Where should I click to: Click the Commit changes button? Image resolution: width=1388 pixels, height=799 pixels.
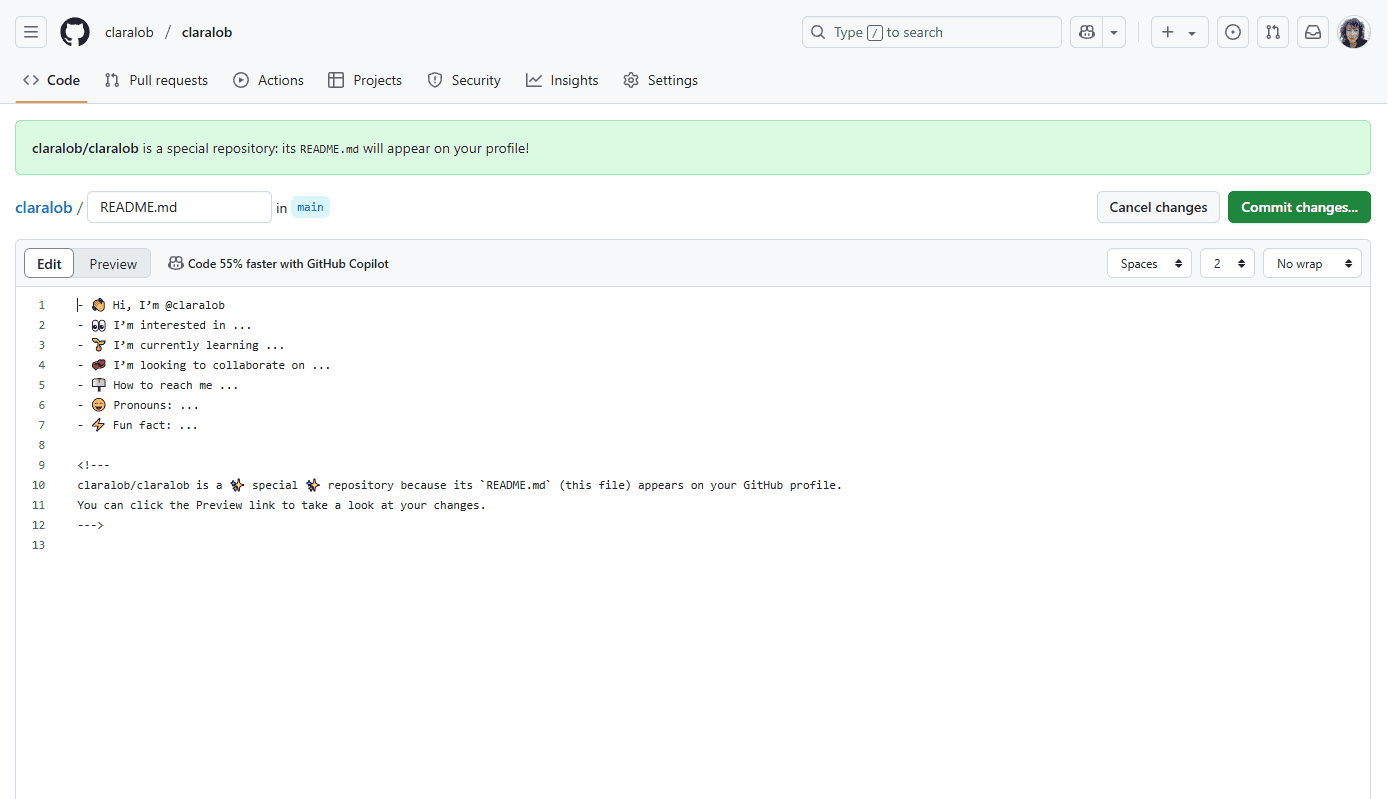point(1299,207)
